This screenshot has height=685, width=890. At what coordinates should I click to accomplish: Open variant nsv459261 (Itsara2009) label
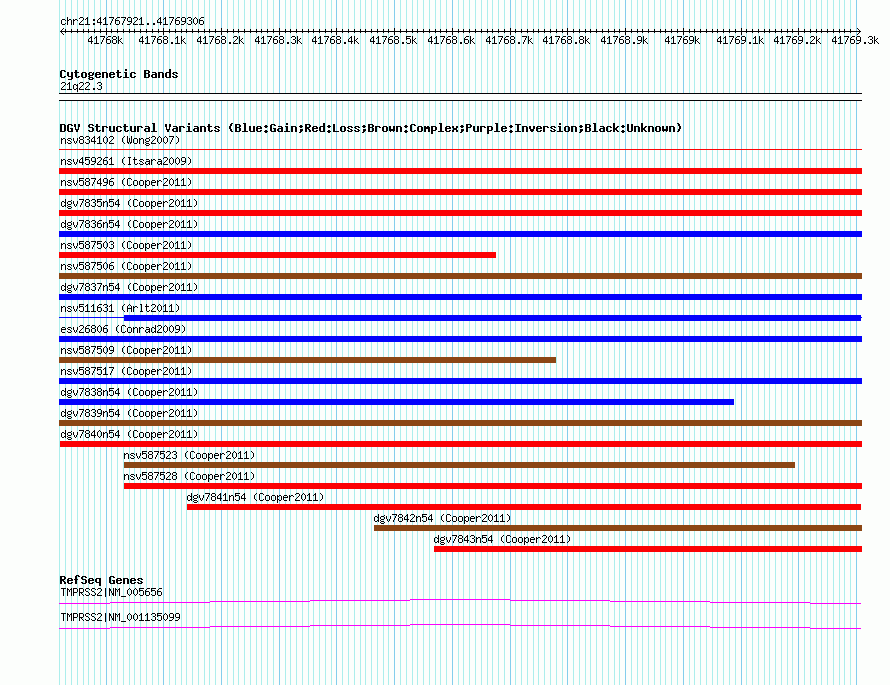click(126, 161)
